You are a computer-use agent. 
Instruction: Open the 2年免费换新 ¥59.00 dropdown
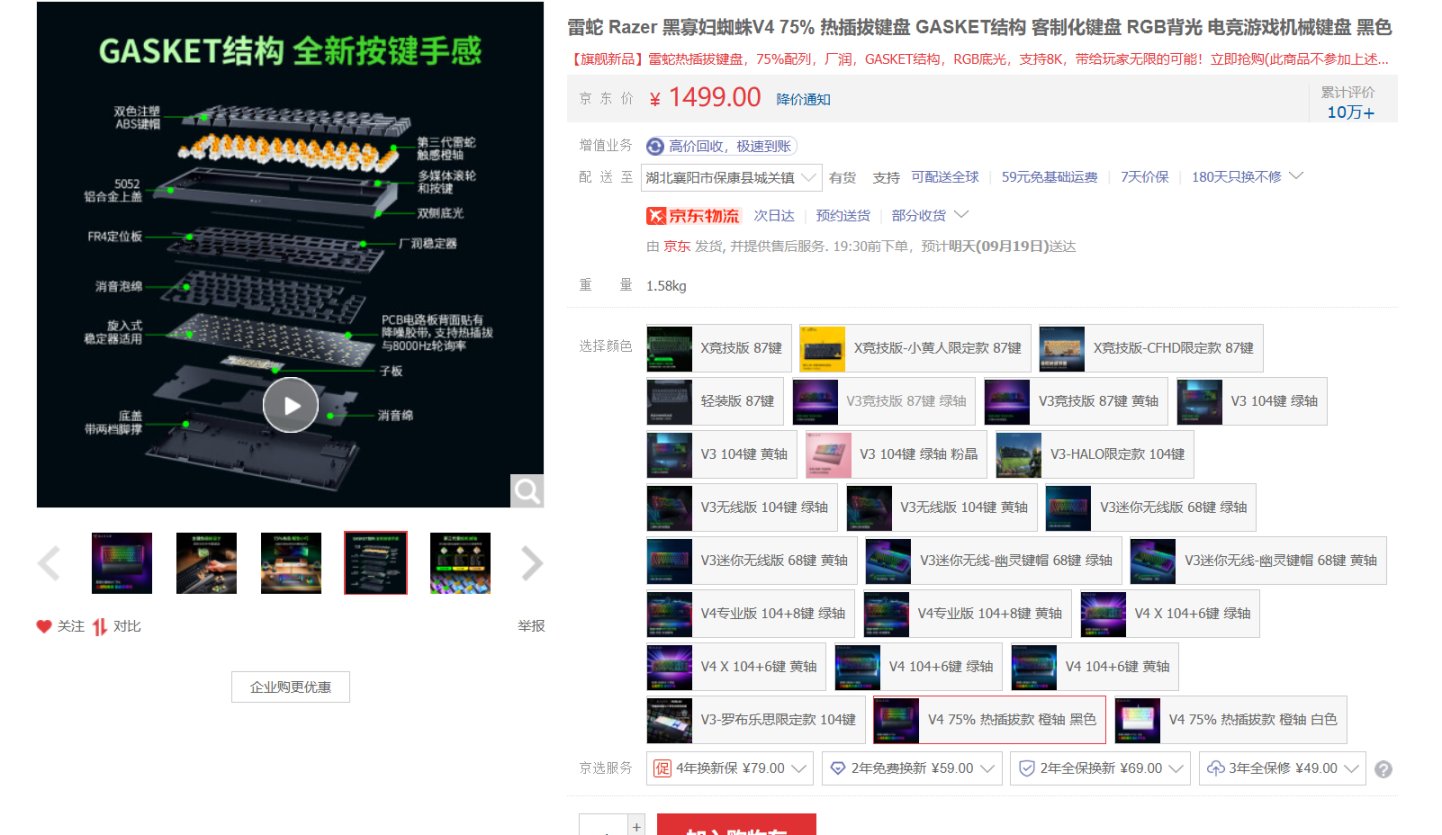coord(911,769)
